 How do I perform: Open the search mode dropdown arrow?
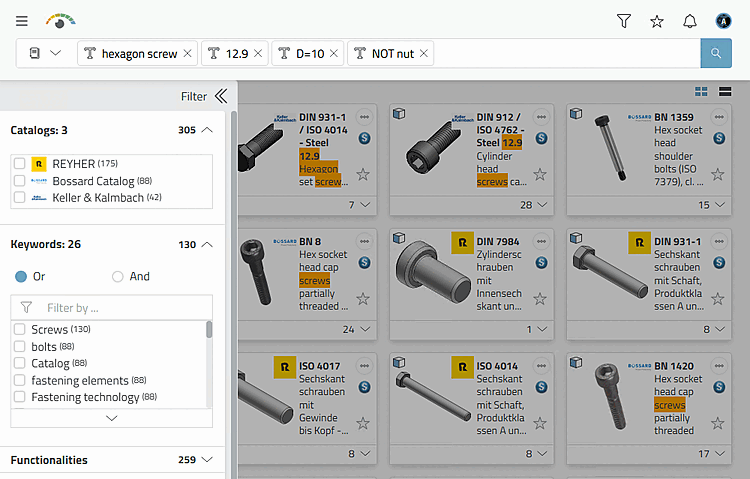click(55, 53)
